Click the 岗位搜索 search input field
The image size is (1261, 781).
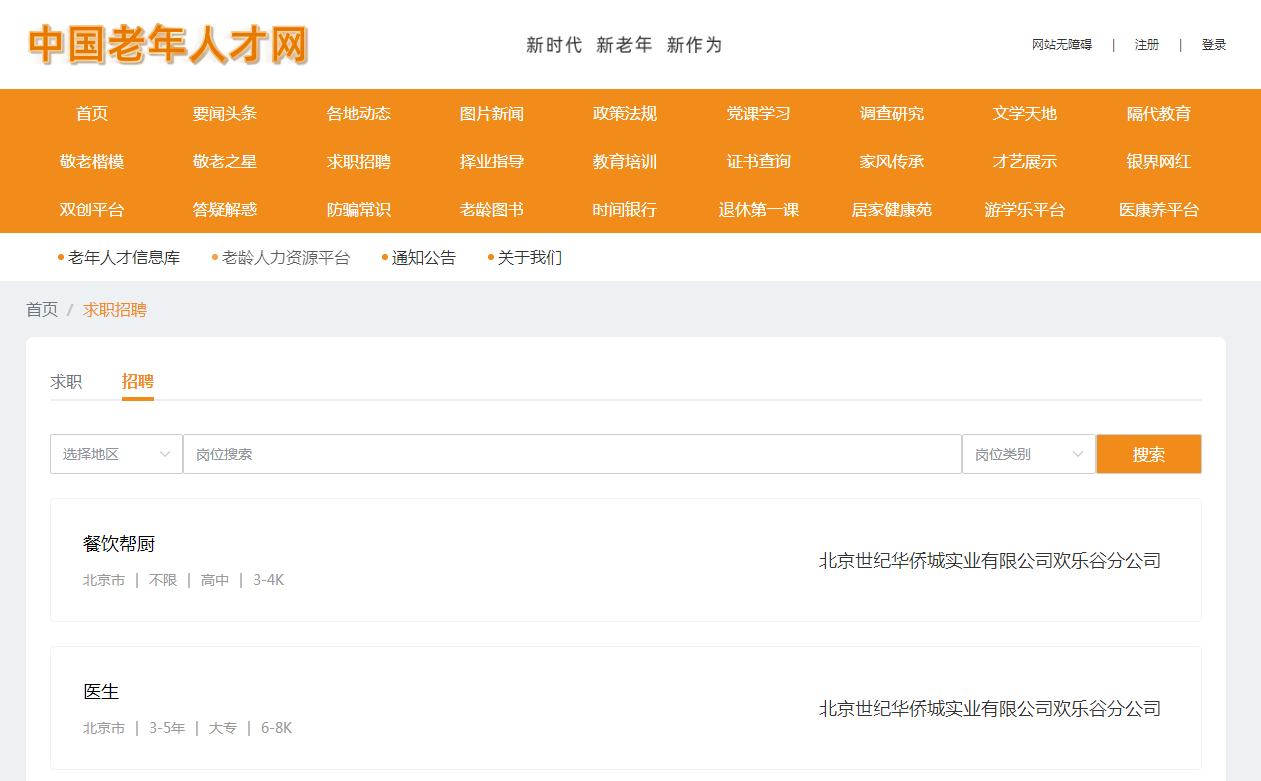point(571,454)
